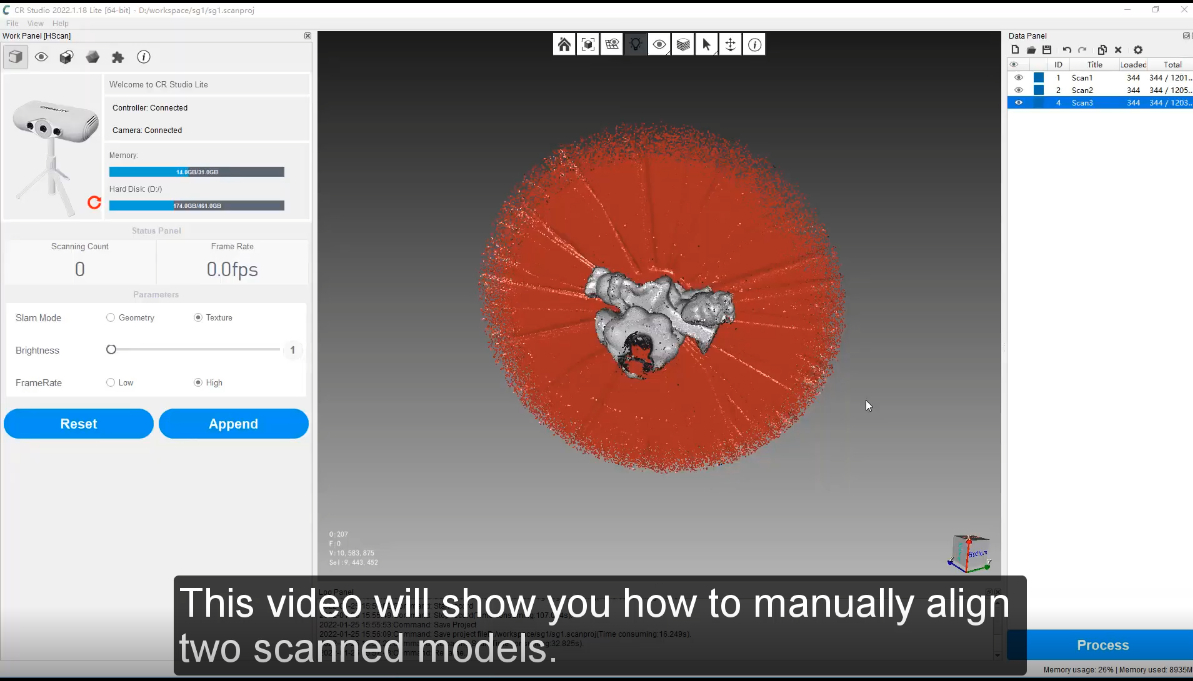Open the info icon in viewport toolbar
This screenshot has height=681, width=1193.
(x=755, y=44)
